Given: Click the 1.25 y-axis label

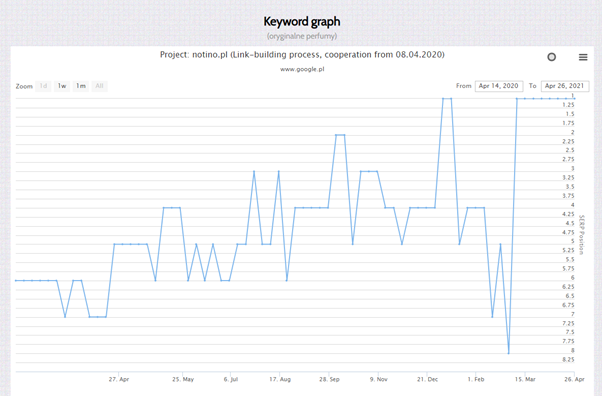Looking at the screenshot, I should point(568,105).
